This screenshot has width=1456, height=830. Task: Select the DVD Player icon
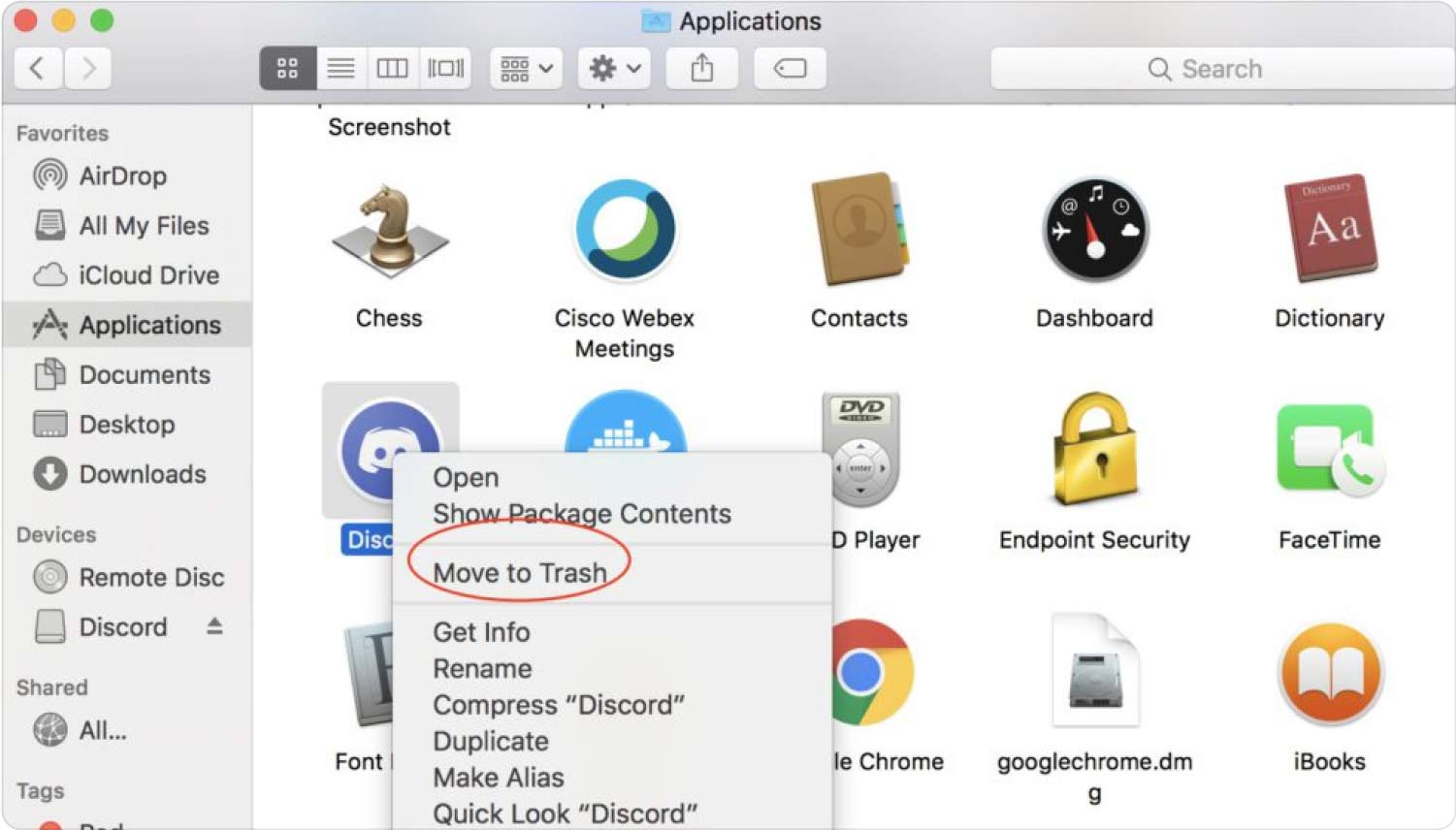click(x=860, y=449)
